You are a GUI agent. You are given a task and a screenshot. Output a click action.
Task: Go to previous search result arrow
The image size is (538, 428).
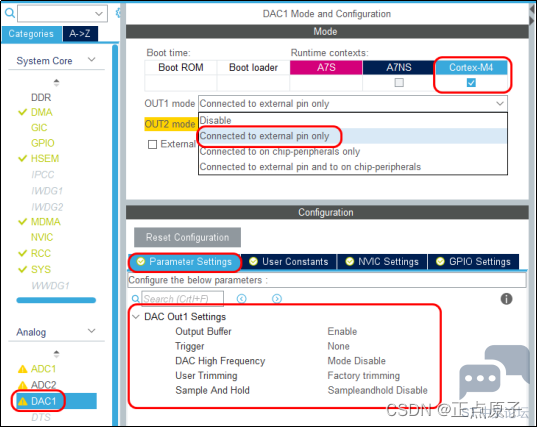point(242,299)
